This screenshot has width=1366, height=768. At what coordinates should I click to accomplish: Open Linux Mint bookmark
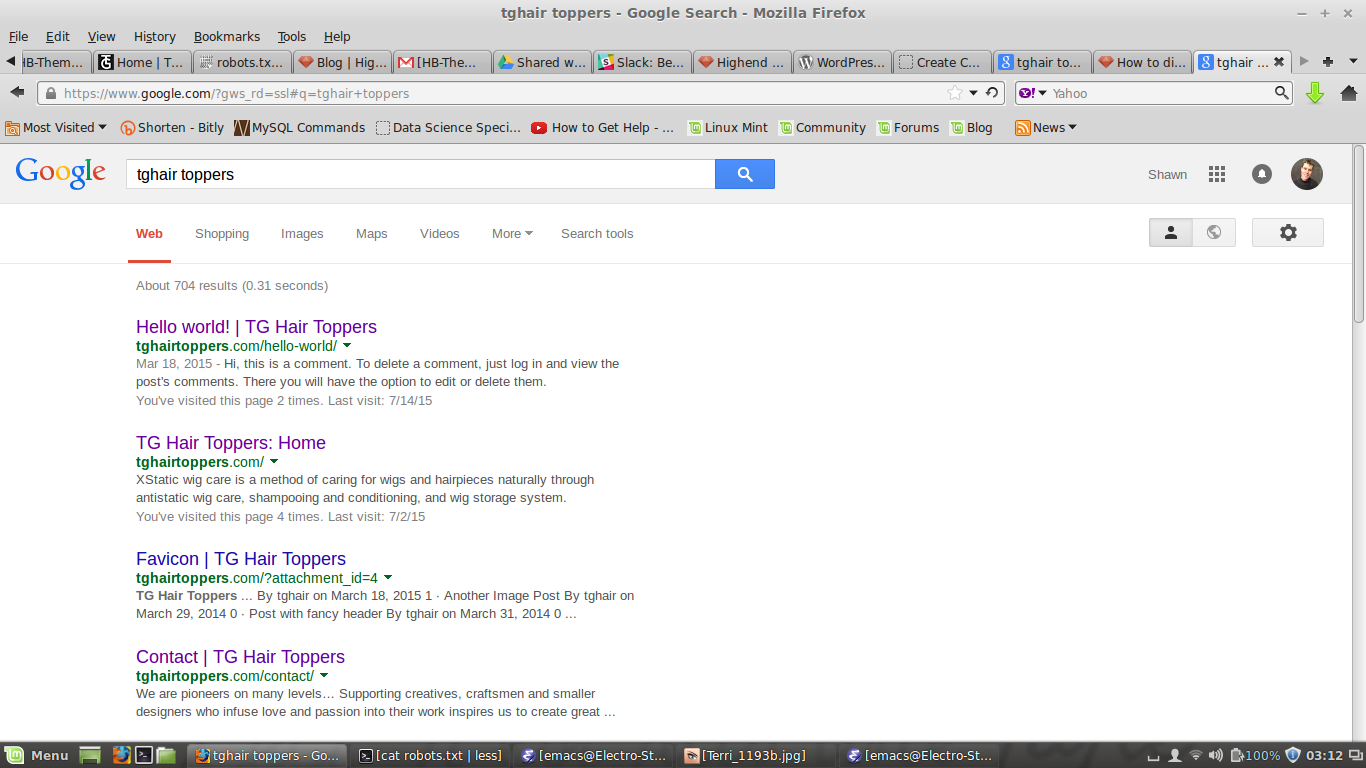[728, 127]
